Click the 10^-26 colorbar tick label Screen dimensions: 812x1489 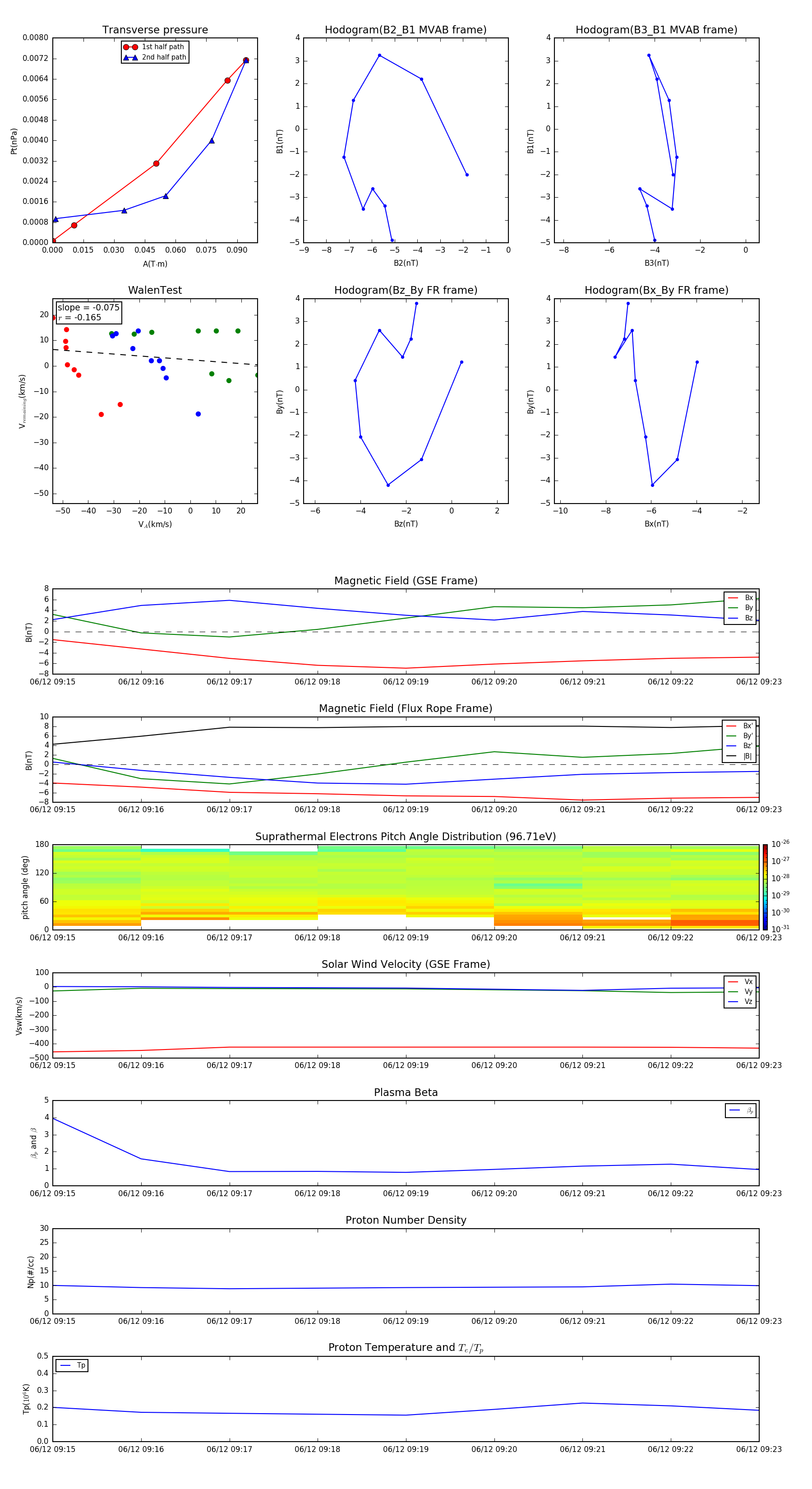(x=780, y=844)
